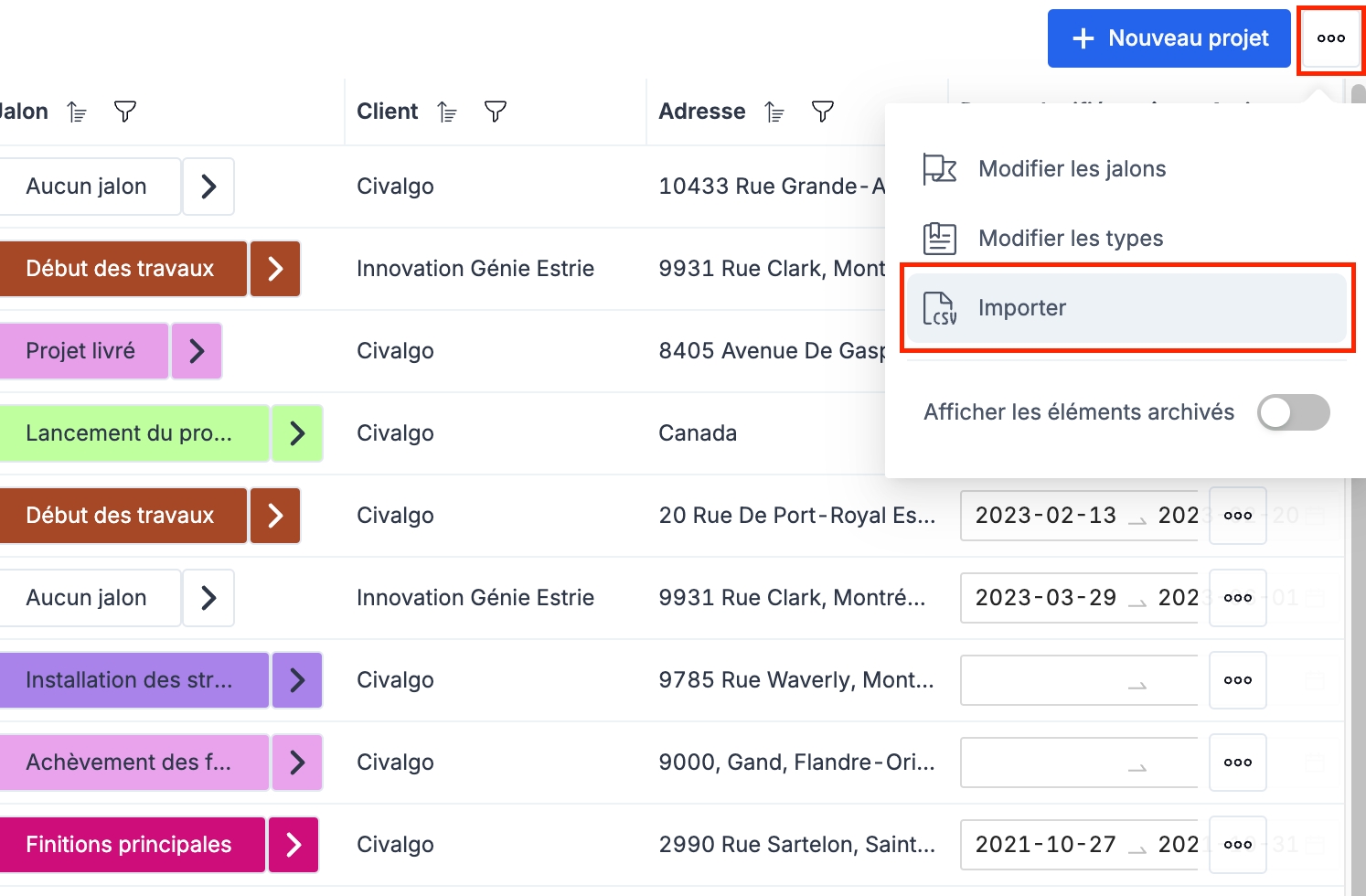This screenshot has width=1366, height=896.
Task: Open chevron beside Installation des str... milestone
Action: point(297,680)
